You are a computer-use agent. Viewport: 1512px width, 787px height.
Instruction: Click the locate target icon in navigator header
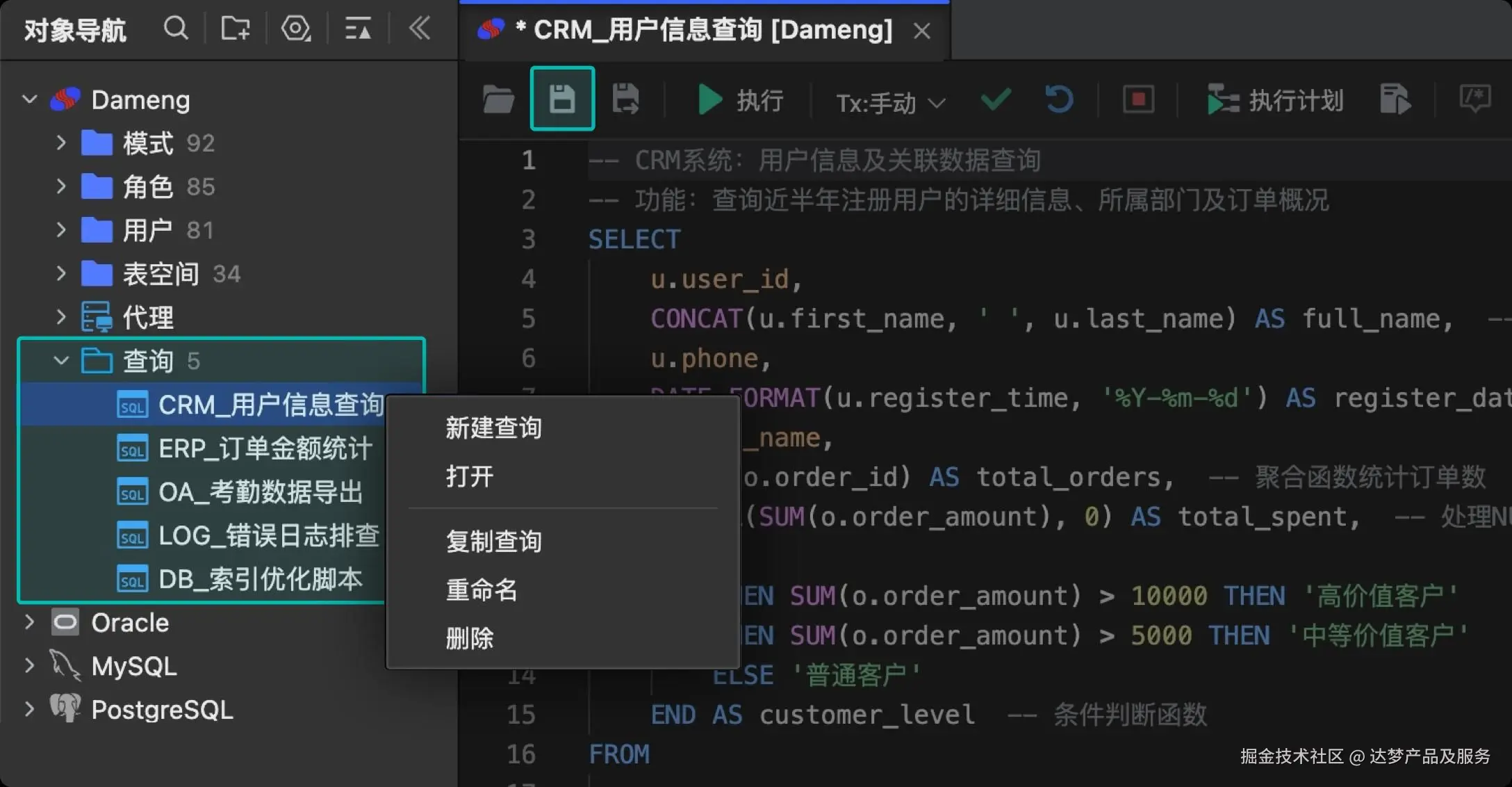295,29
